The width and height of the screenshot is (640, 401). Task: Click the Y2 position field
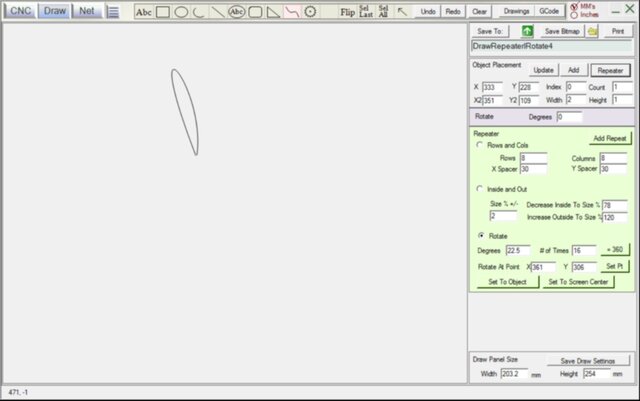coord(529,100)
